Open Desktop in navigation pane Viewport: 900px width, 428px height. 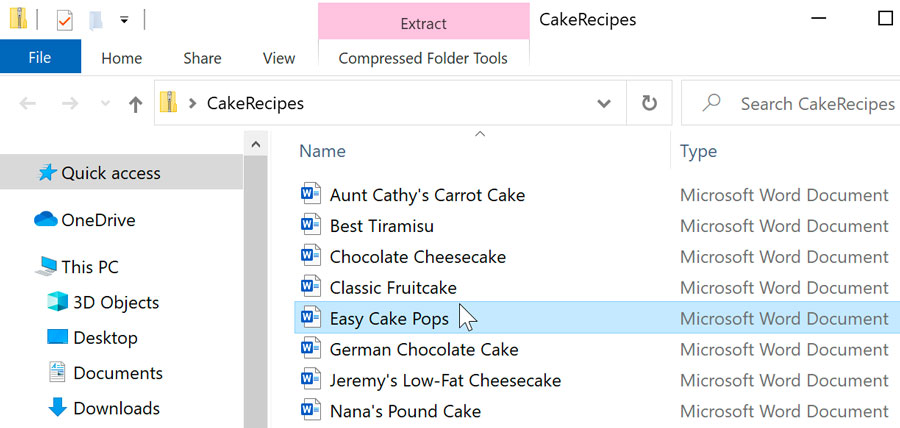[106, 337]
